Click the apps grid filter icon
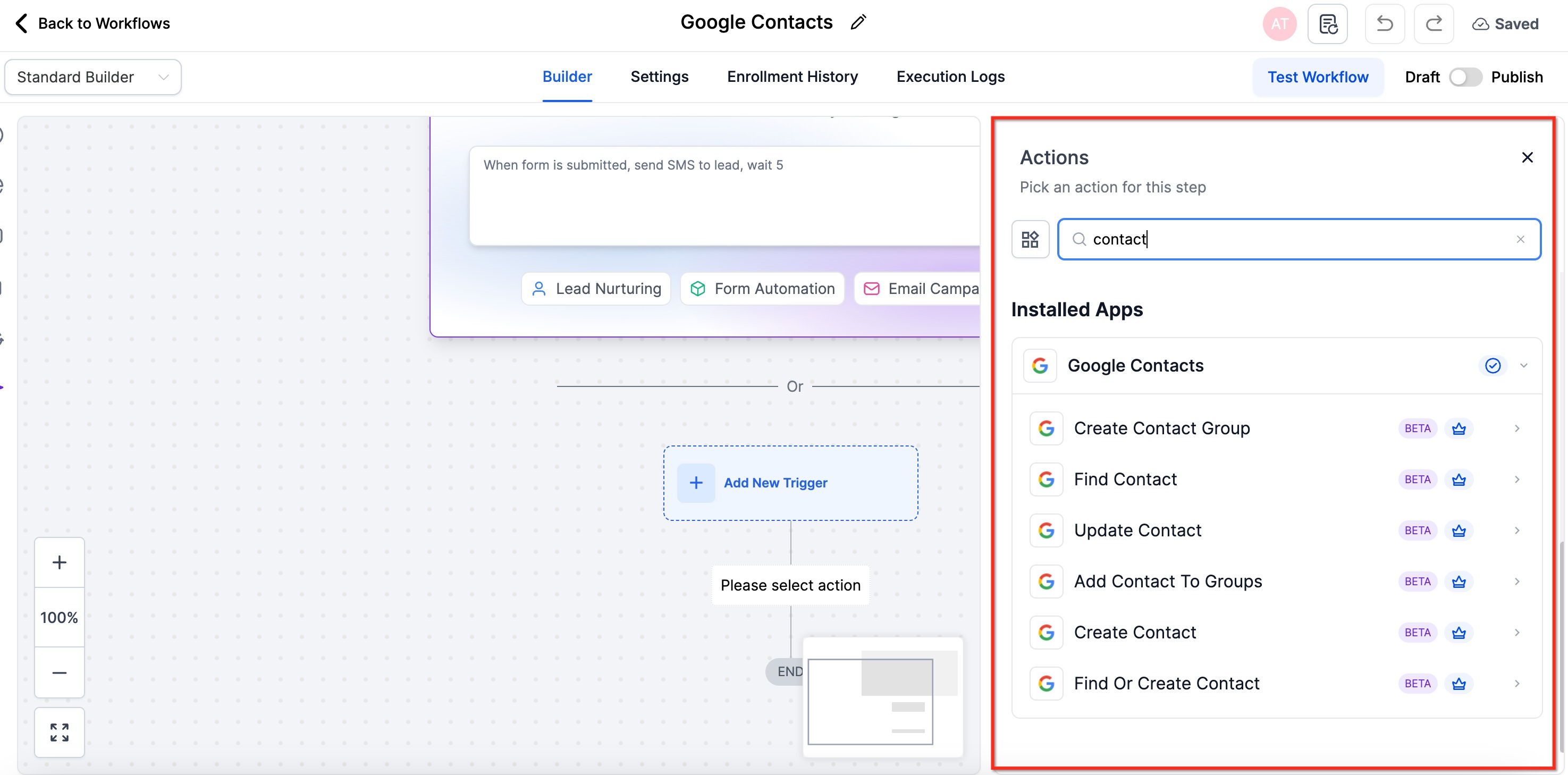Screen dimensions: 1568x775 (x=1030, y=239)
